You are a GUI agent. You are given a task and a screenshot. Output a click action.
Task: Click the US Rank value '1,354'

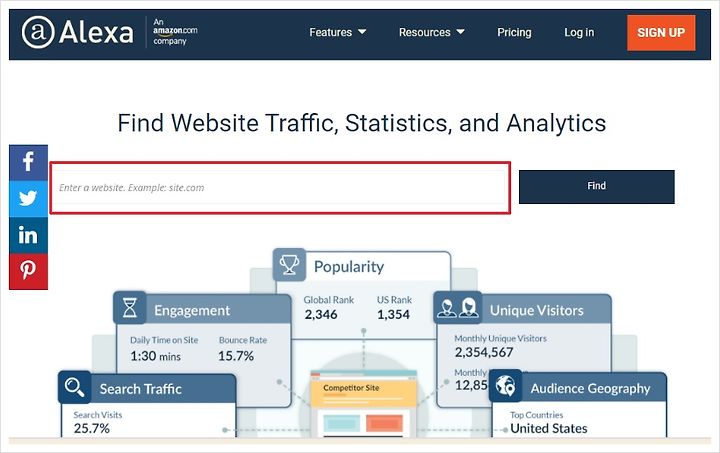click(393, 315)
